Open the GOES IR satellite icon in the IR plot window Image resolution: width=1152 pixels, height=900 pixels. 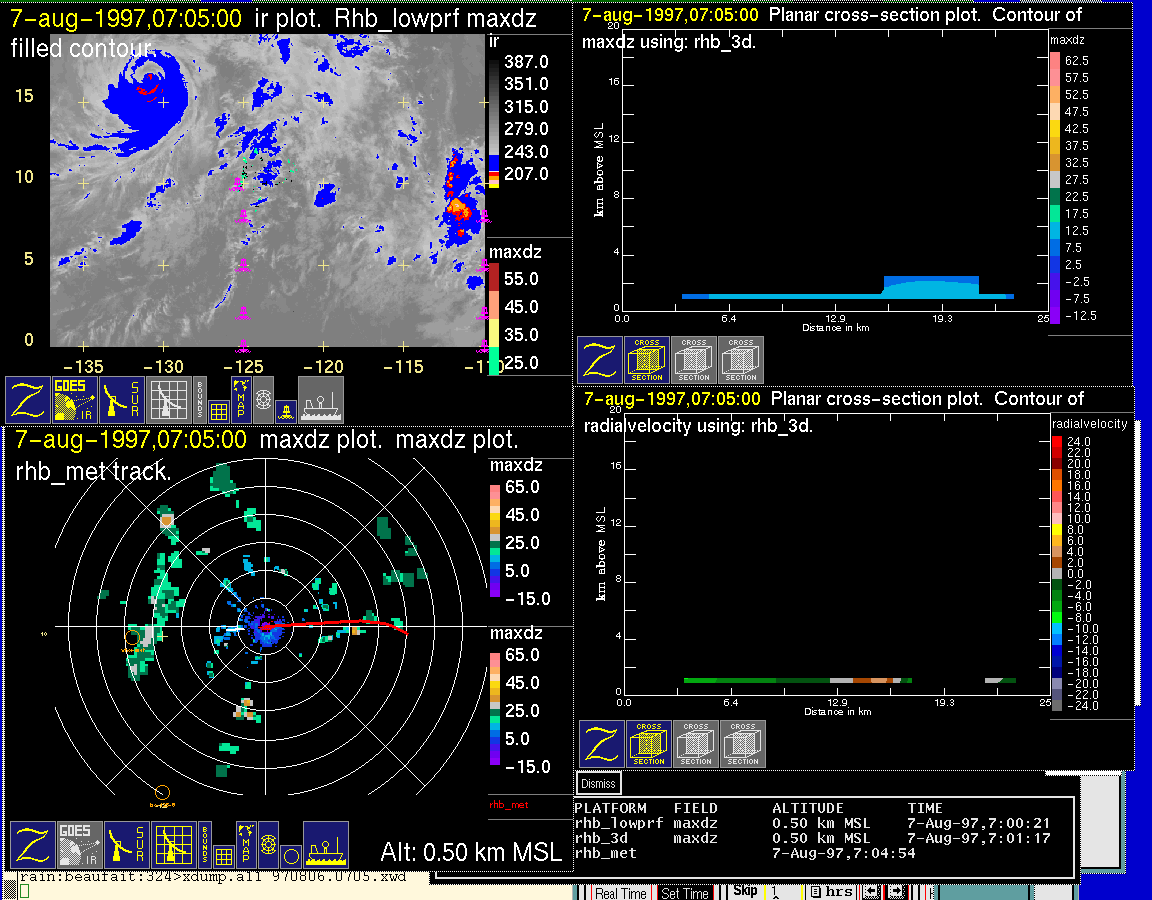click(75, 400)
